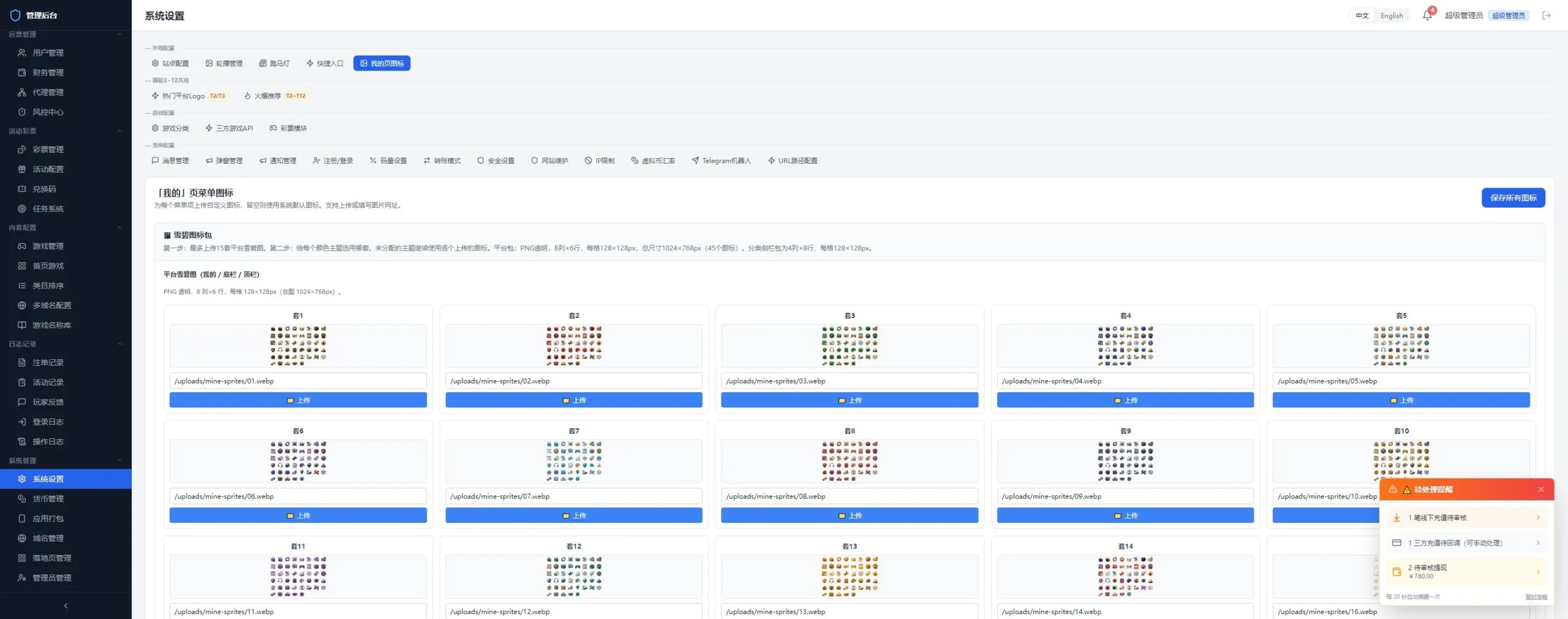
Task: Click the 保存所有图标 button
Action: pos(1513,198)
